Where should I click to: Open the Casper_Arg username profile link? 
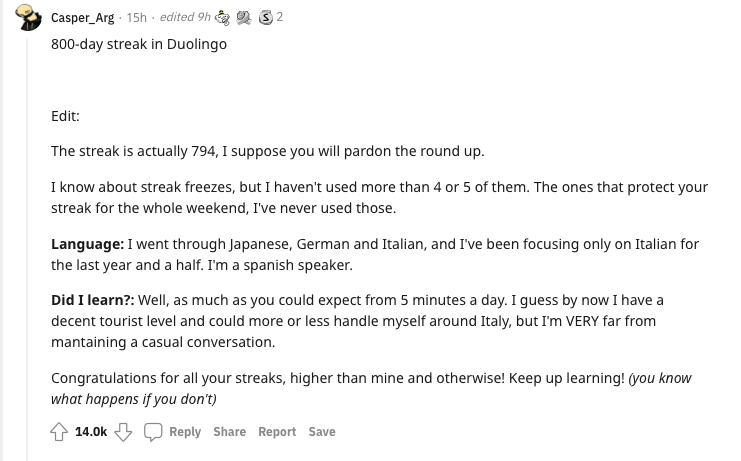point(82,17)
